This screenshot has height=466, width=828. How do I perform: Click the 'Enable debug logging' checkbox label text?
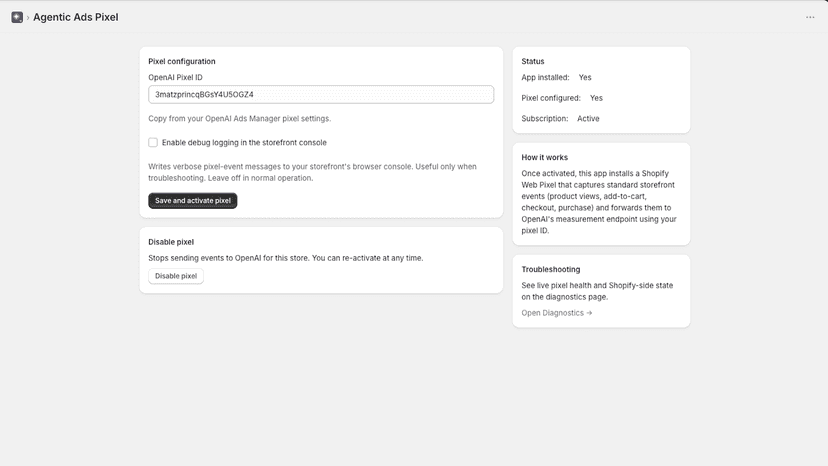pos(244,143)
